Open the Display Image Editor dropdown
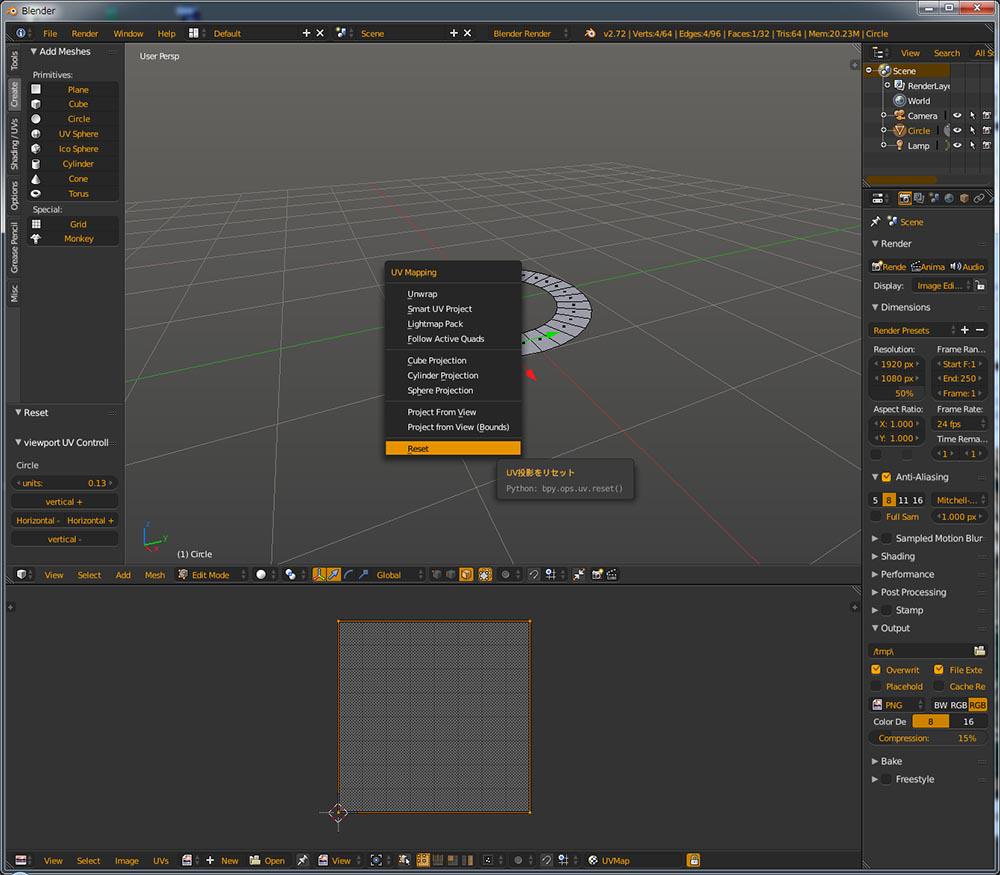 pyautogui.click(x=943, y=286)
